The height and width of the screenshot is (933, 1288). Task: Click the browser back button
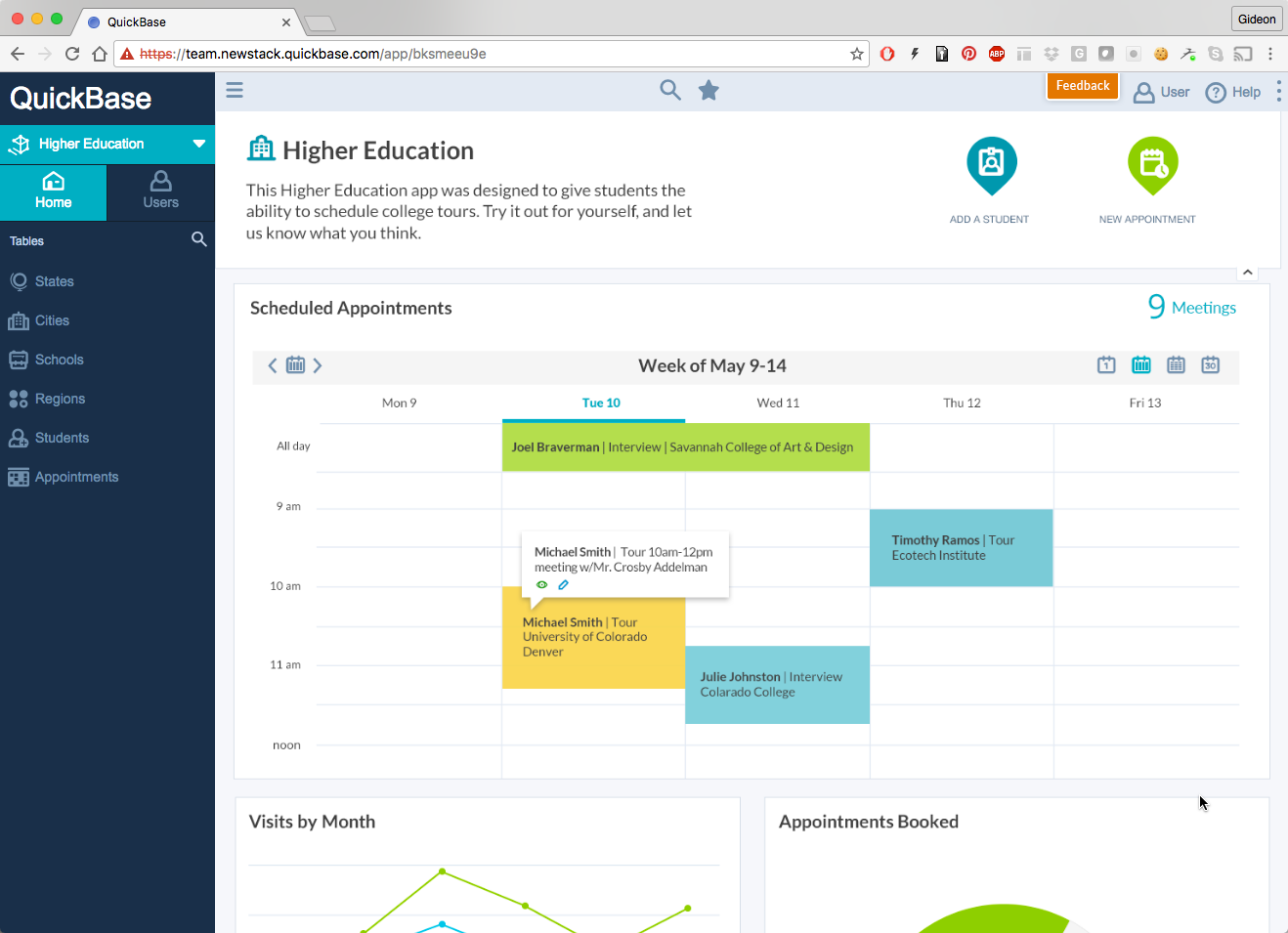[18, 54]
